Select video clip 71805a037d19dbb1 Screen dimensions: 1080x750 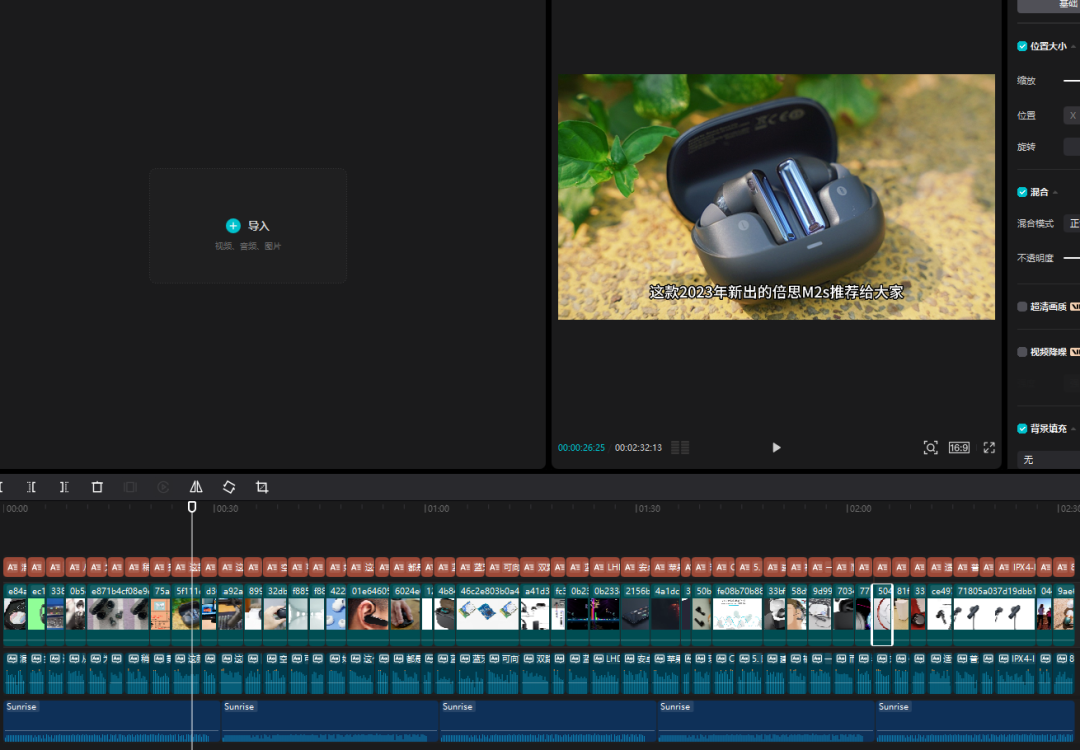click(x=995, y=614)
